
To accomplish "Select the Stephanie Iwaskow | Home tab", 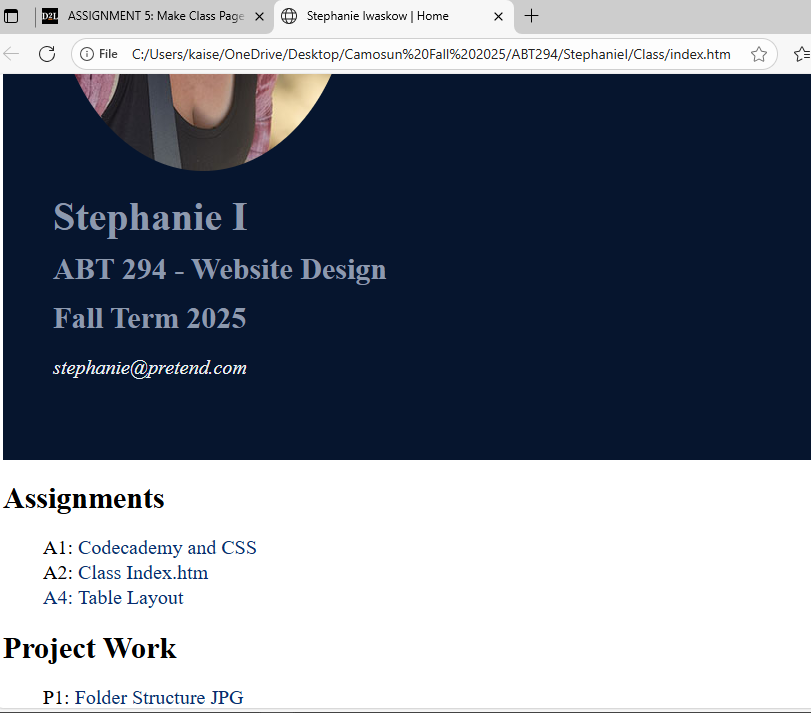I will coord(380,16).
